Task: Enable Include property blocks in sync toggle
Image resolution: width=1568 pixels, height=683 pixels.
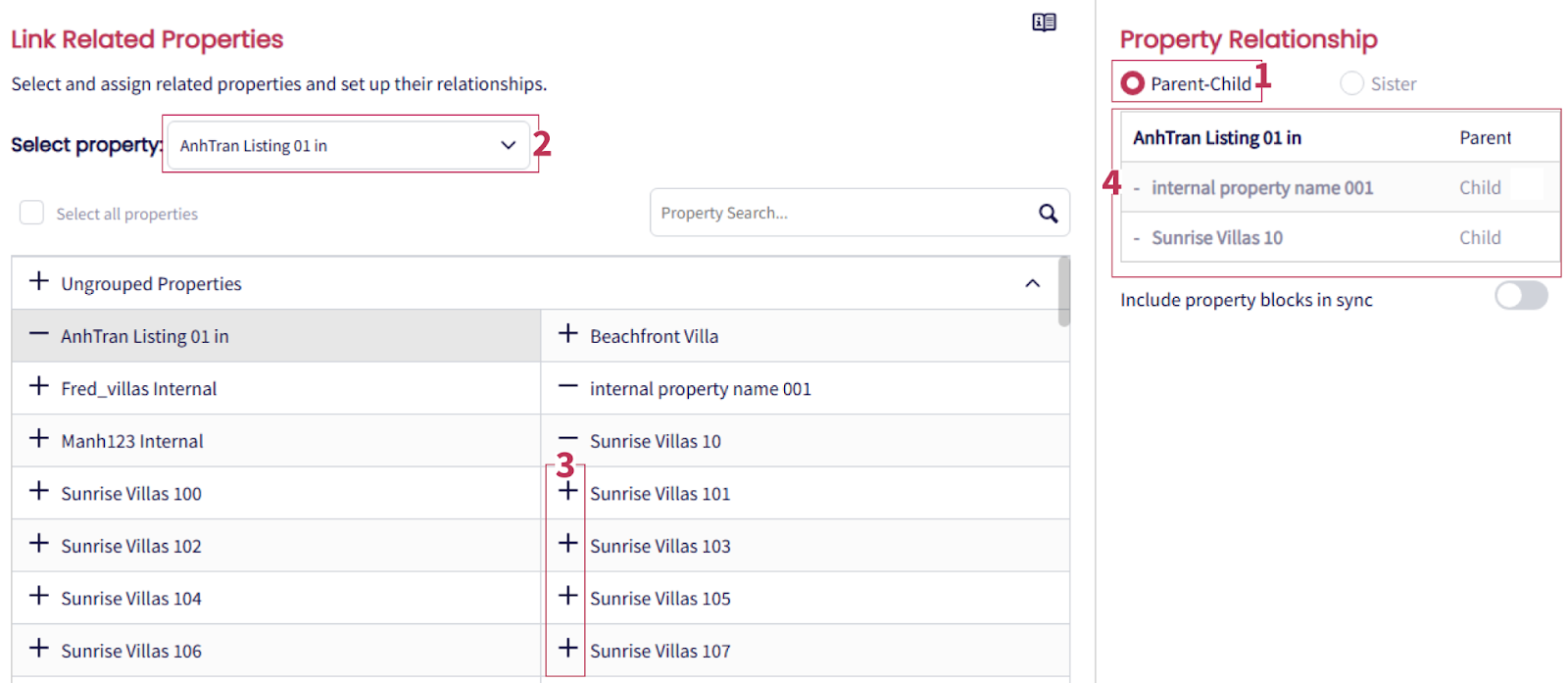Action: [1520, 296]
